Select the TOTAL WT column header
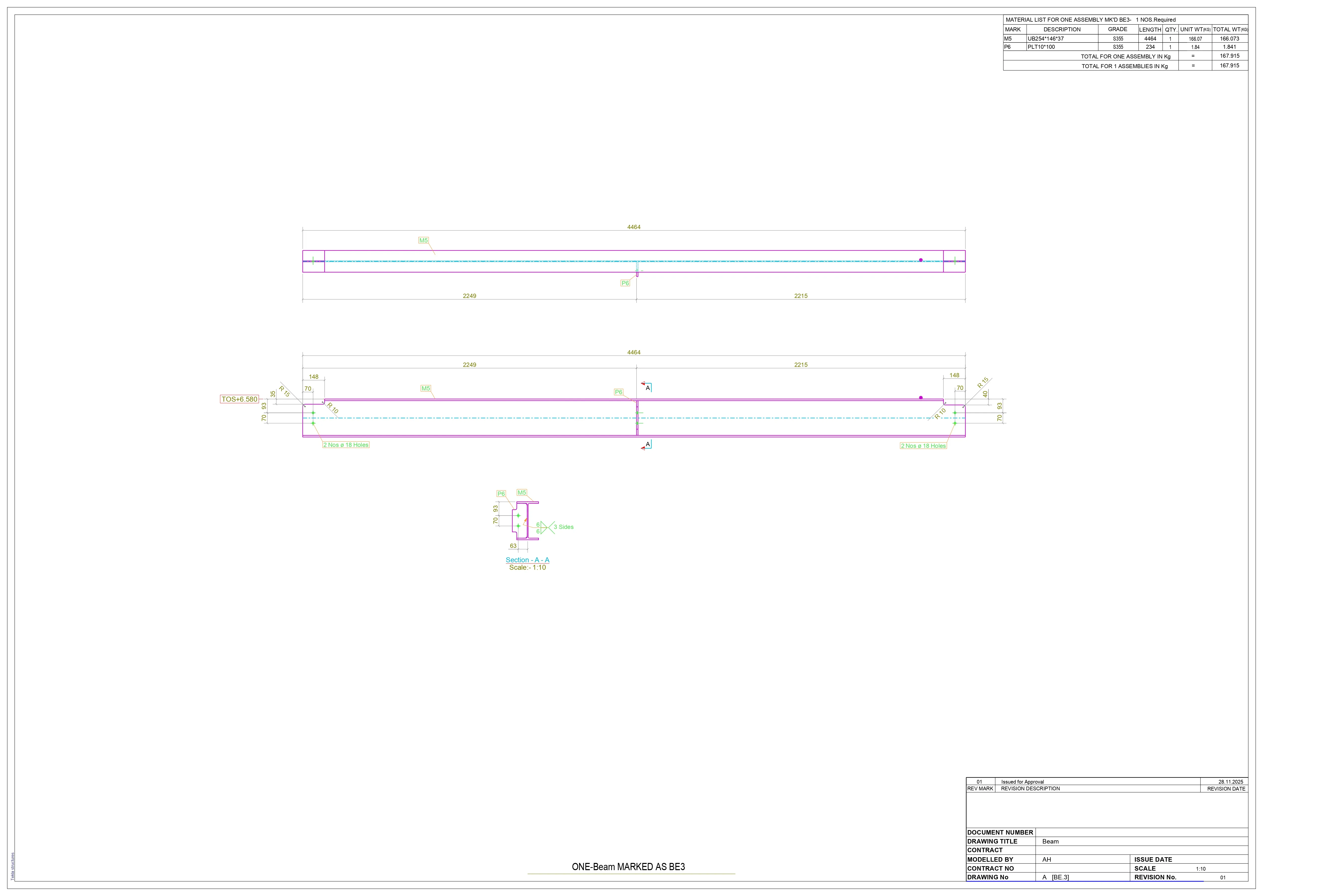Screen dimensions: 1343x896 tap(1230, 30)
